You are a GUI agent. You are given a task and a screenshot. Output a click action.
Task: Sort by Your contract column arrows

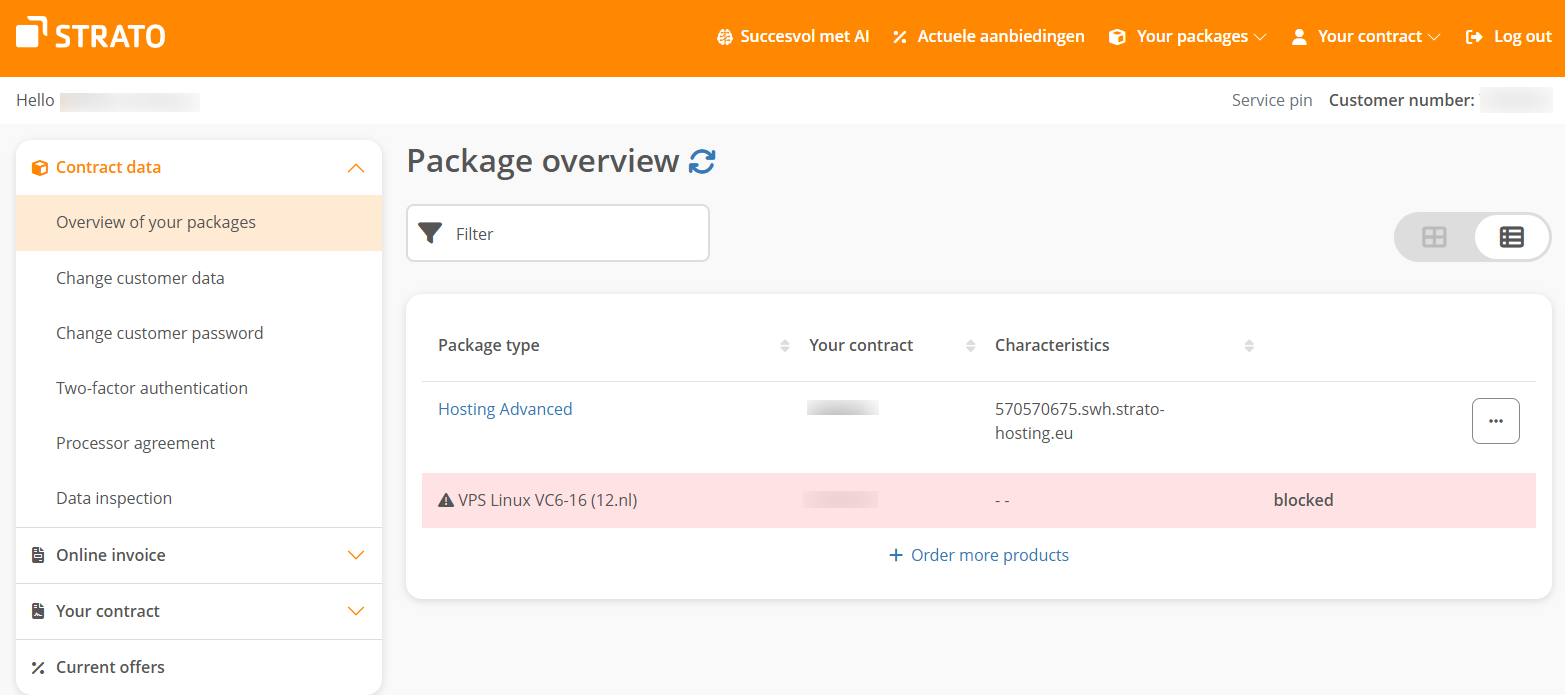coord(970,346)
